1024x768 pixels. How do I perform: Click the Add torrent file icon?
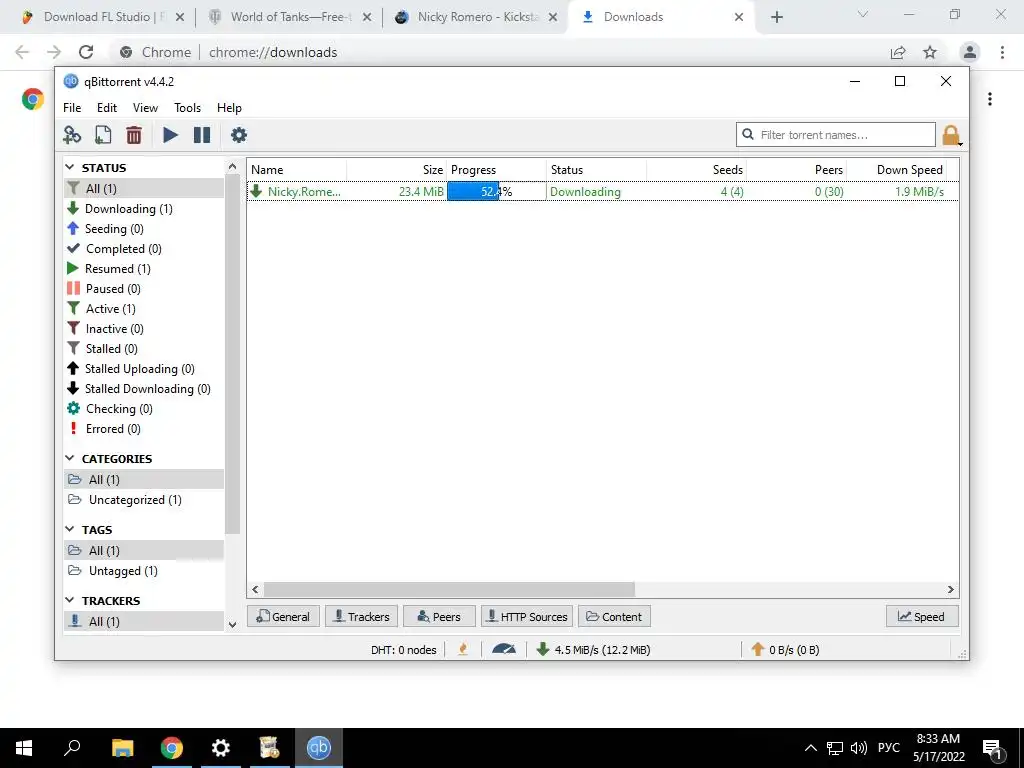[103, 135]
